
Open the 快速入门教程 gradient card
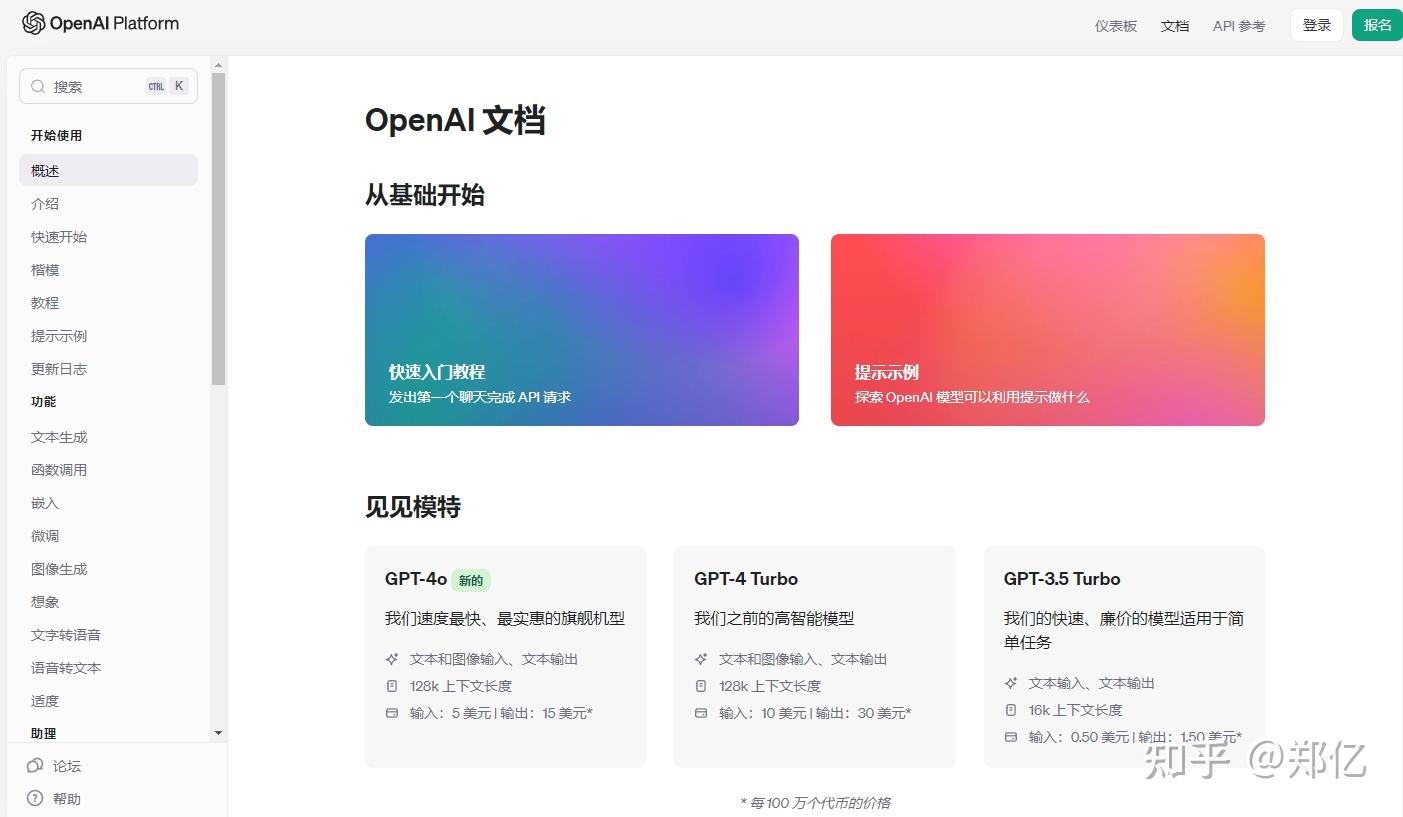pyautogui.click(x=582, y=330)
